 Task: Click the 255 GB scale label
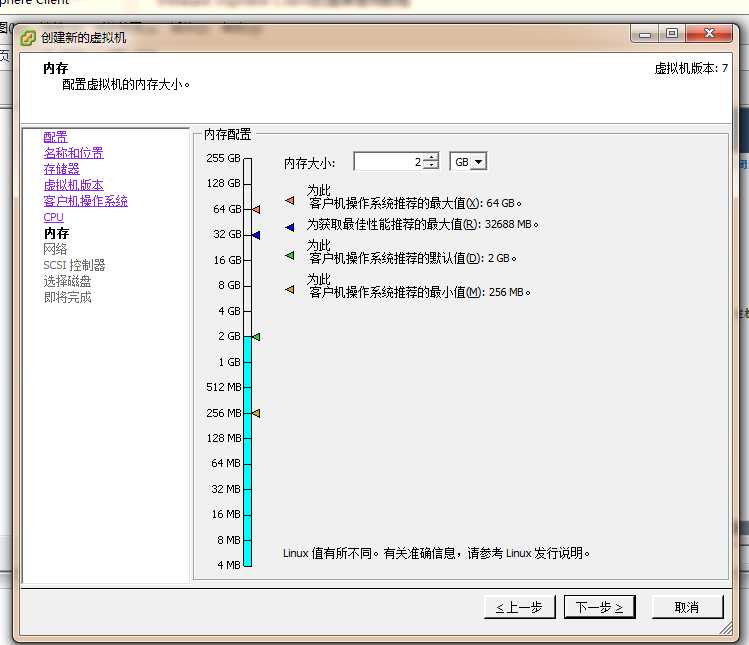pos(223,158)
